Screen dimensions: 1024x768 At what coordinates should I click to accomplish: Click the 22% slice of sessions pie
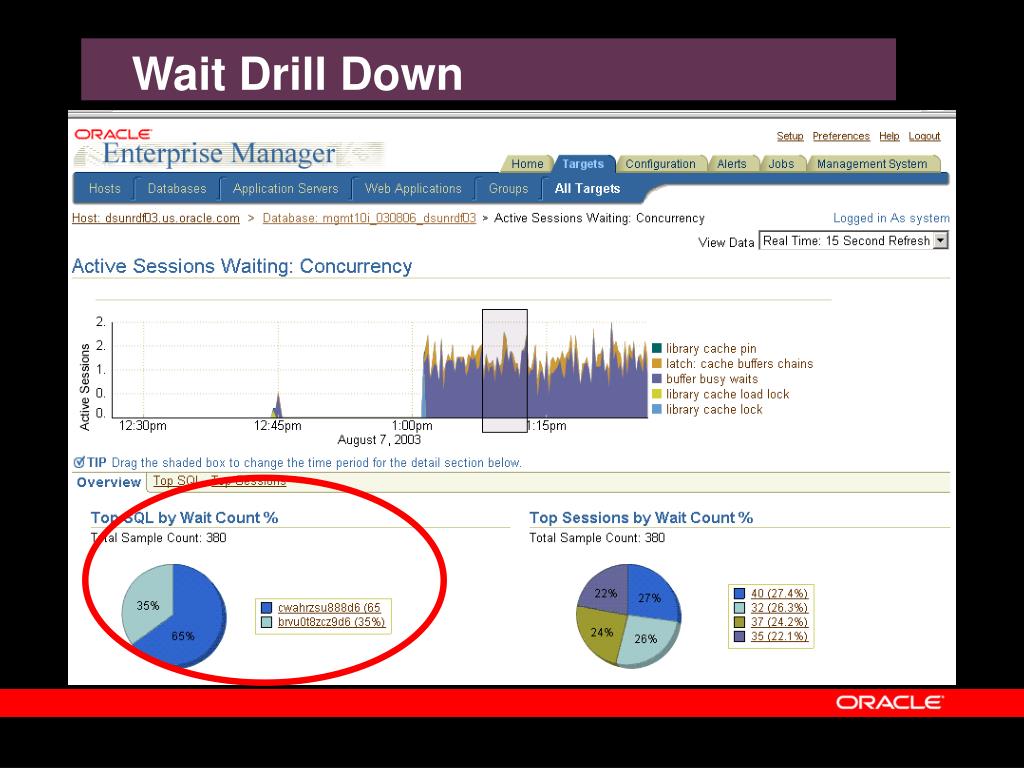[605, 591]
